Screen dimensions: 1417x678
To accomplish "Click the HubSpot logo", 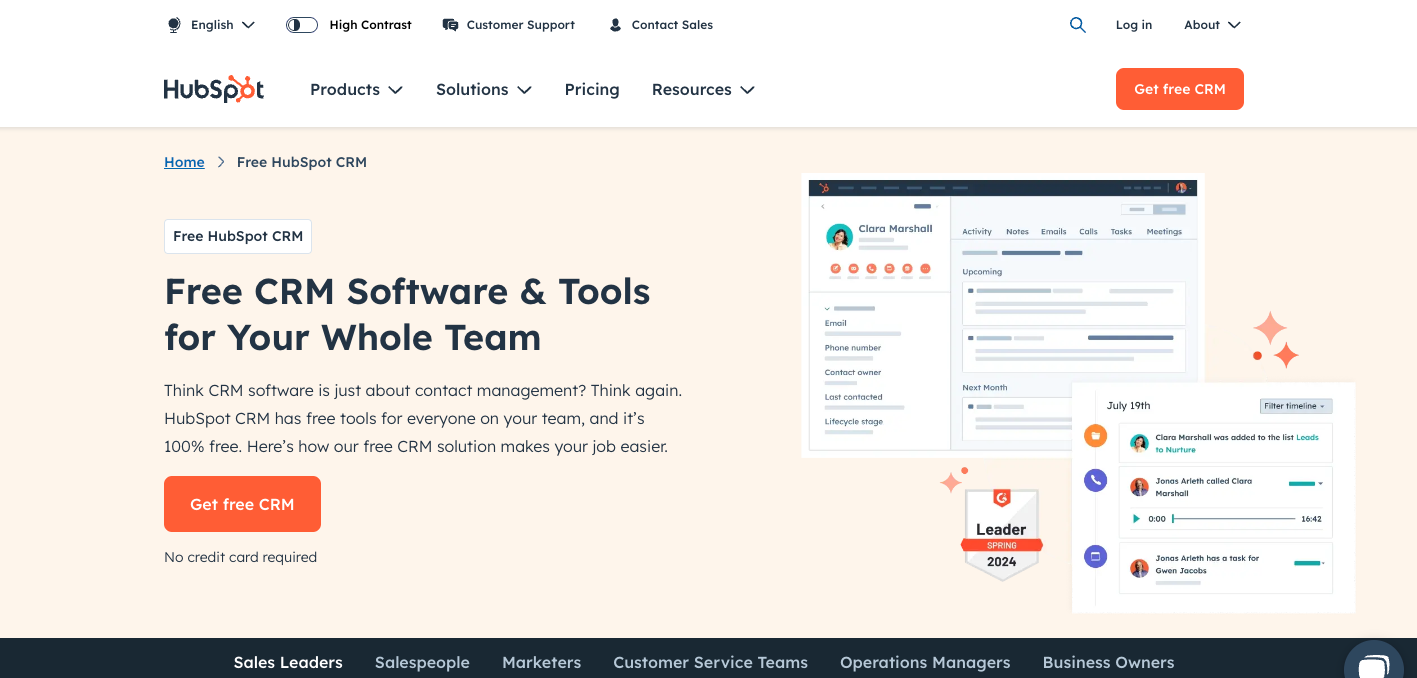I will tap(214, 89).
